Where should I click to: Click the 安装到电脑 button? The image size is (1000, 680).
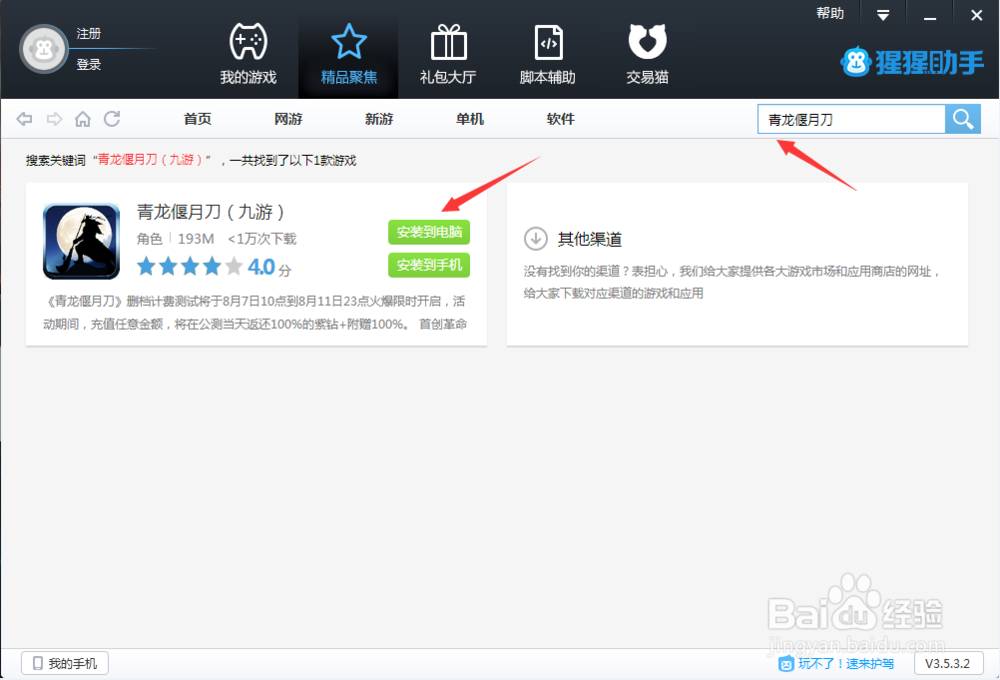coord(429,232)
